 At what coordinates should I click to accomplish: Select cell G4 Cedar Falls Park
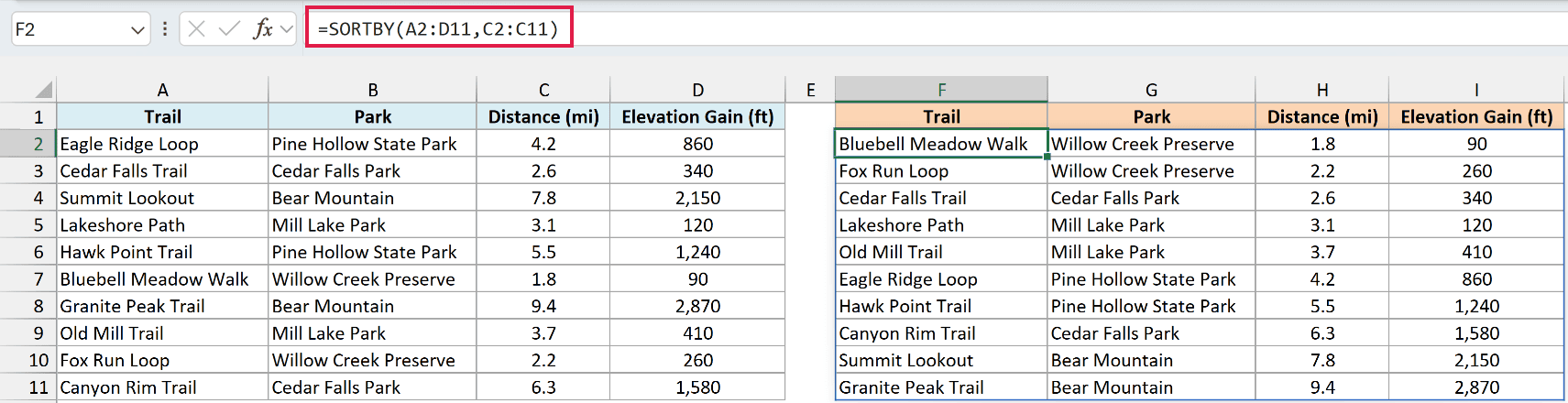(x=1151, y=198)
